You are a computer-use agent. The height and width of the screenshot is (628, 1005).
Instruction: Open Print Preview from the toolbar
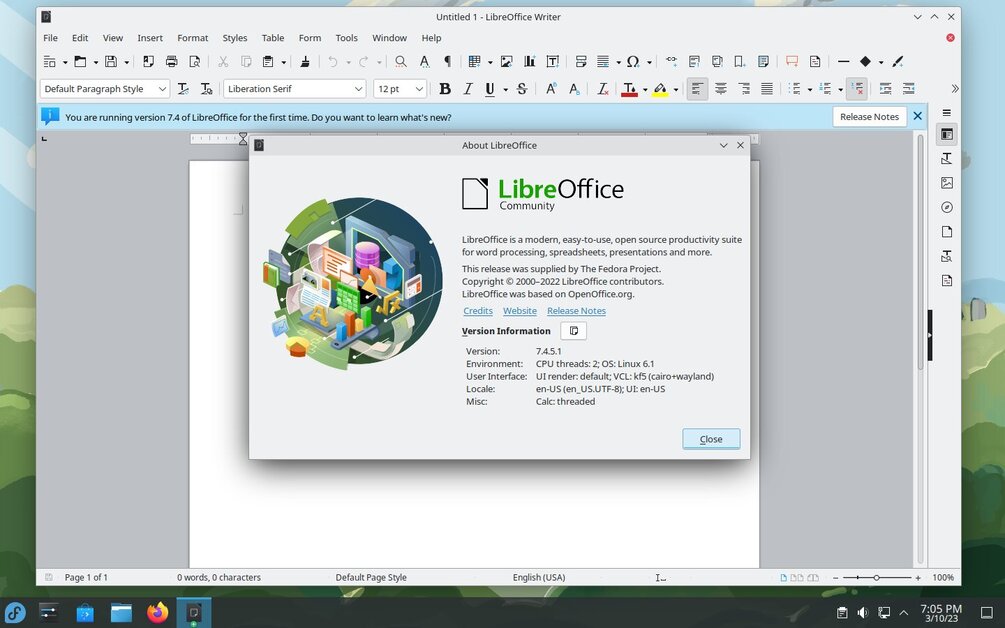pyautogui.click(x=194, y=62)
